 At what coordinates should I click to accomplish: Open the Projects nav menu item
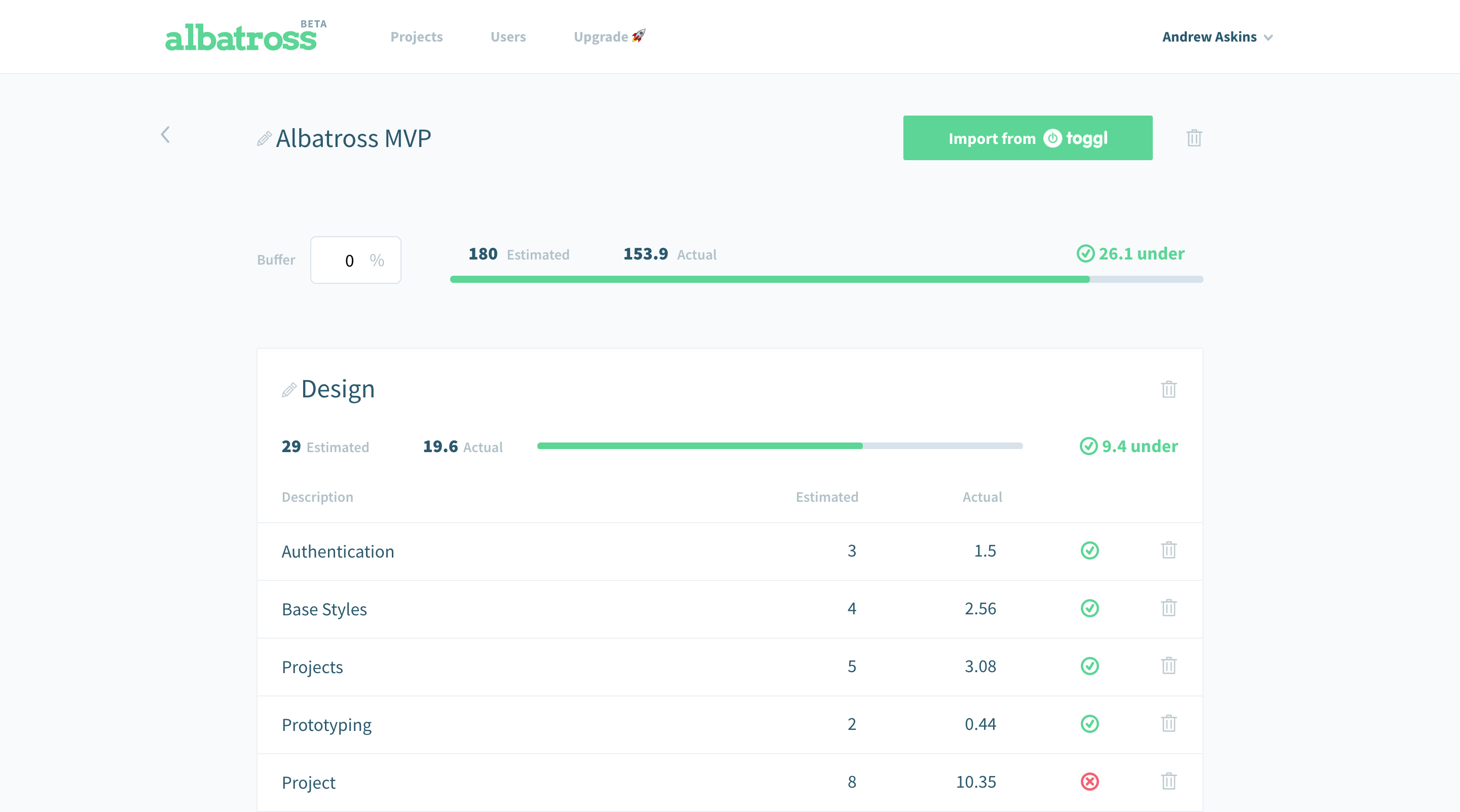(x=416, y=37)
